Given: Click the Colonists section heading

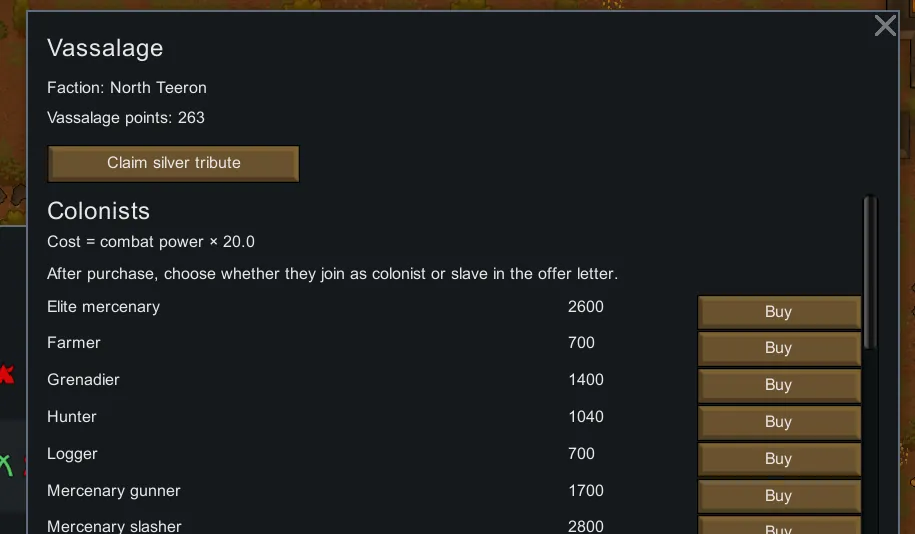Looking at the screenshot, I should pos(98,211).
